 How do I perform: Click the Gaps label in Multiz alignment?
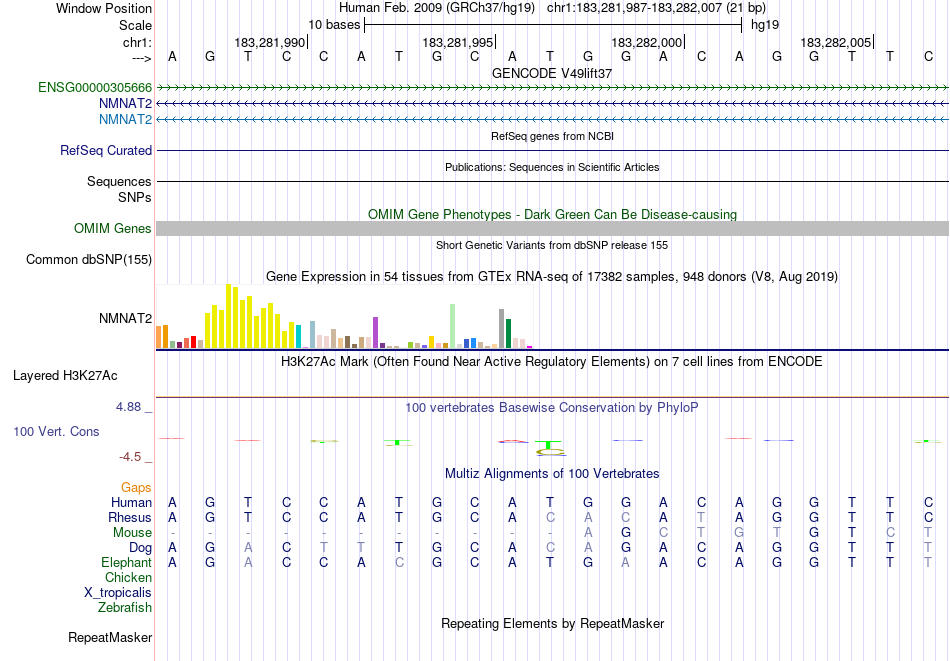136,487
